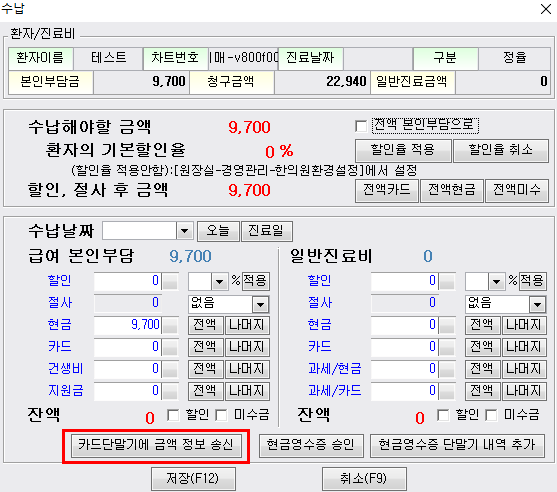The height and width of the screenshot is (492, 557).
Task: Apply discount with 할인율 적용 button
Action: [403, 150]
